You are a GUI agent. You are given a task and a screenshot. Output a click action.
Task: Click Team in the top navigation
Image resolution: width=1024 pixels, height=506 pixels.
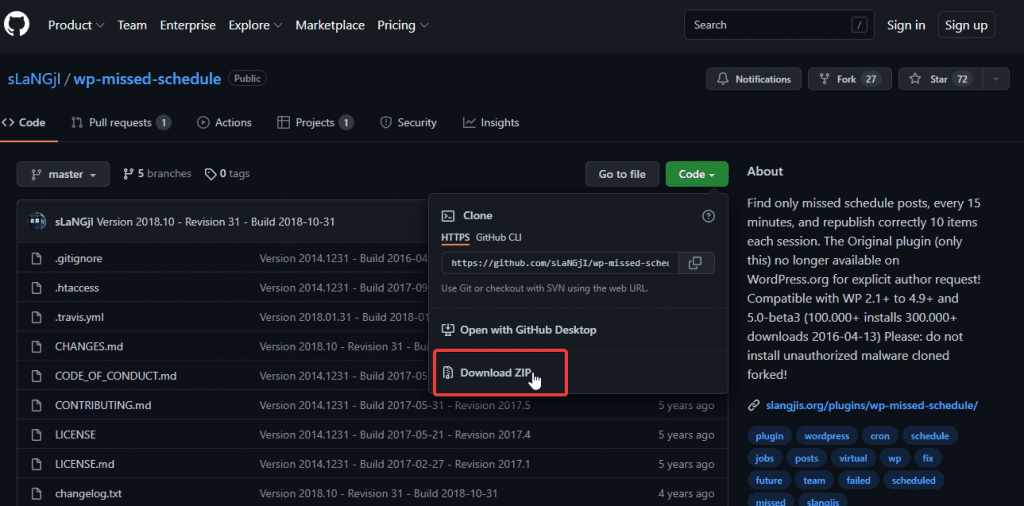point(132,25)
